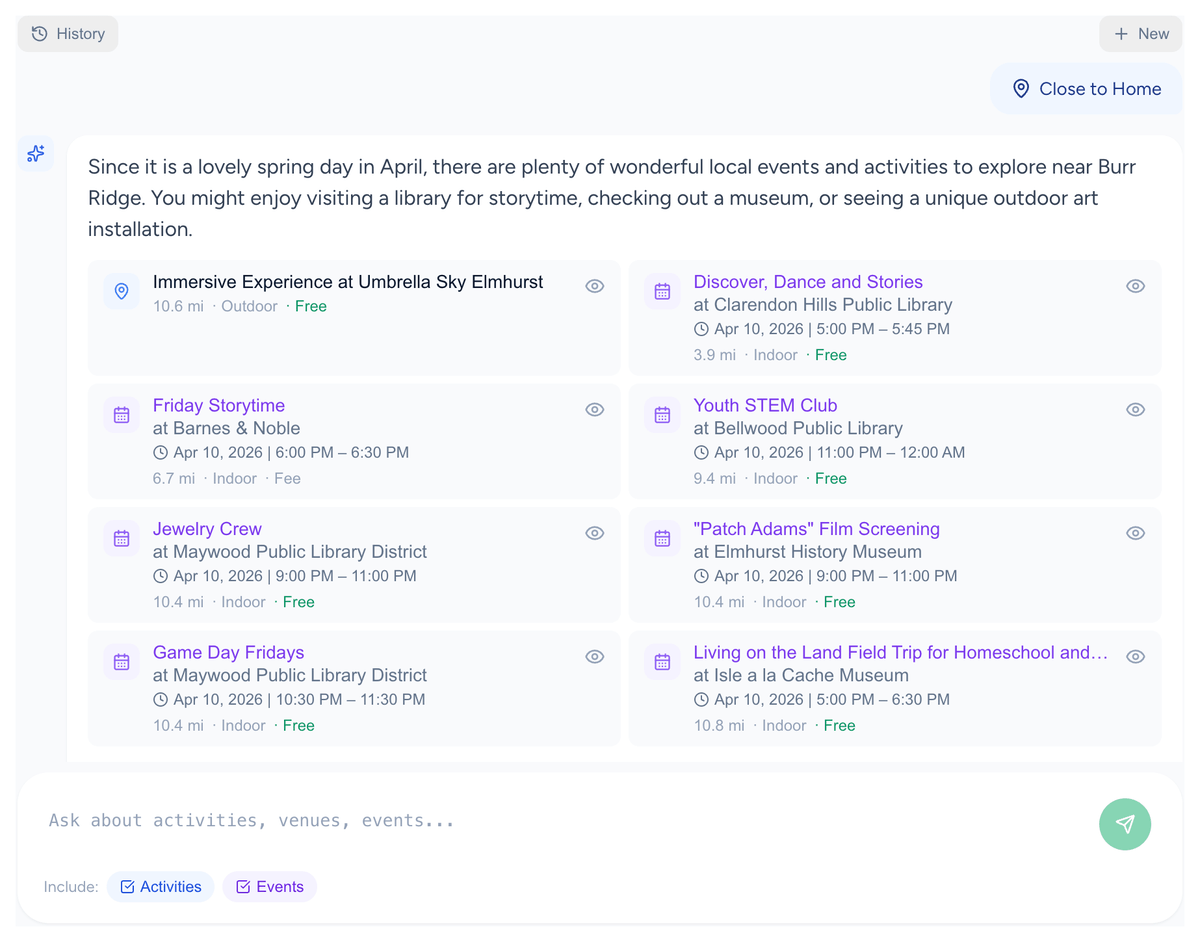Image resolution: width=1200 pixels, height=942 pixels.
Task: Click the location pin icon for Umbrella Sky Elmhurst
Action: (x=121, y=291)
